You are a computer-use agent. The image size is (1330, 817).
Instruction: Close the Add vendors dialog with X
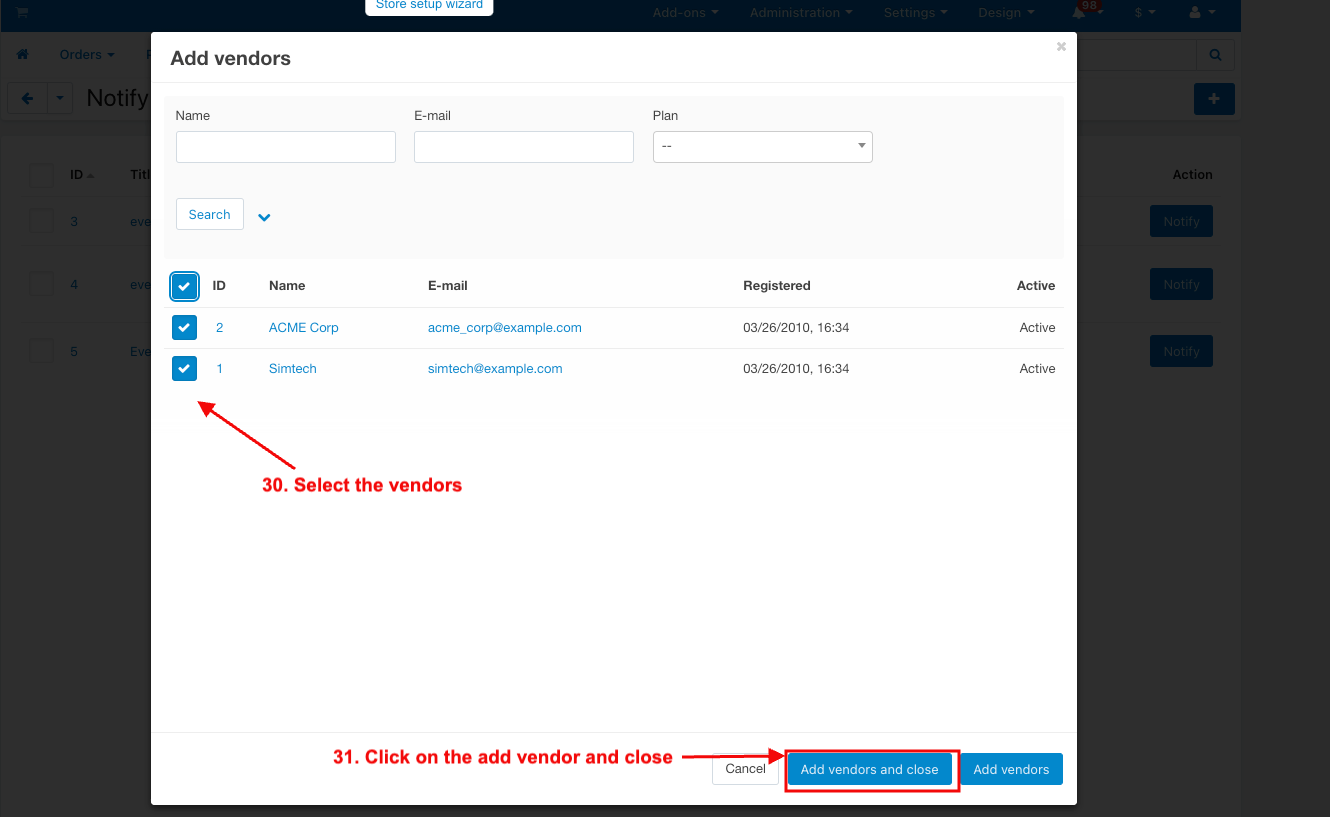tap(1061, 46)
